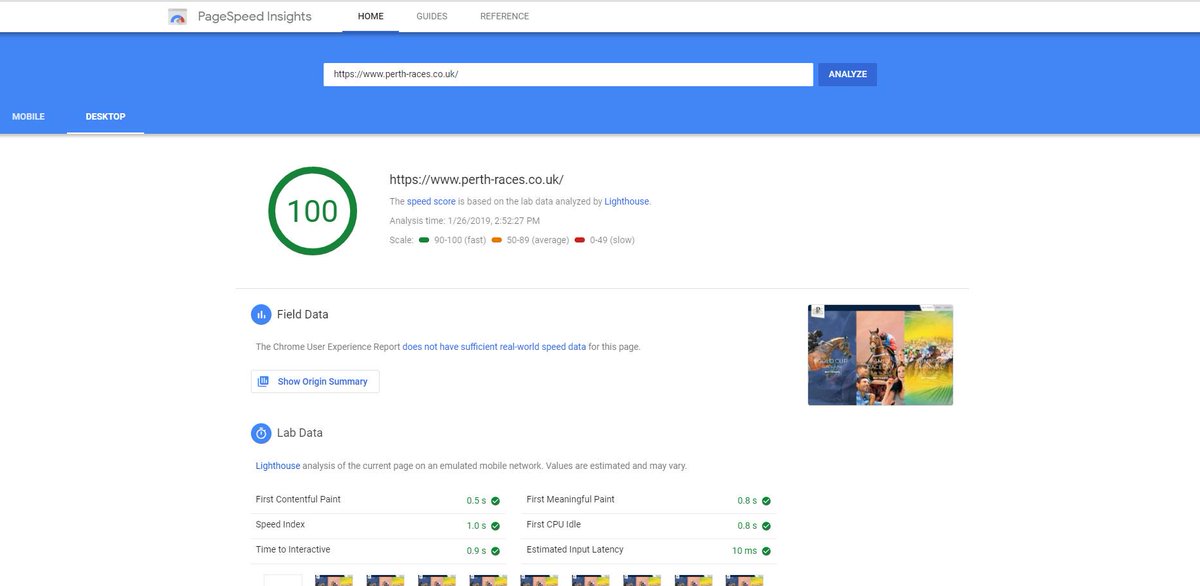Open the HOME tab

tap(371, 17)
